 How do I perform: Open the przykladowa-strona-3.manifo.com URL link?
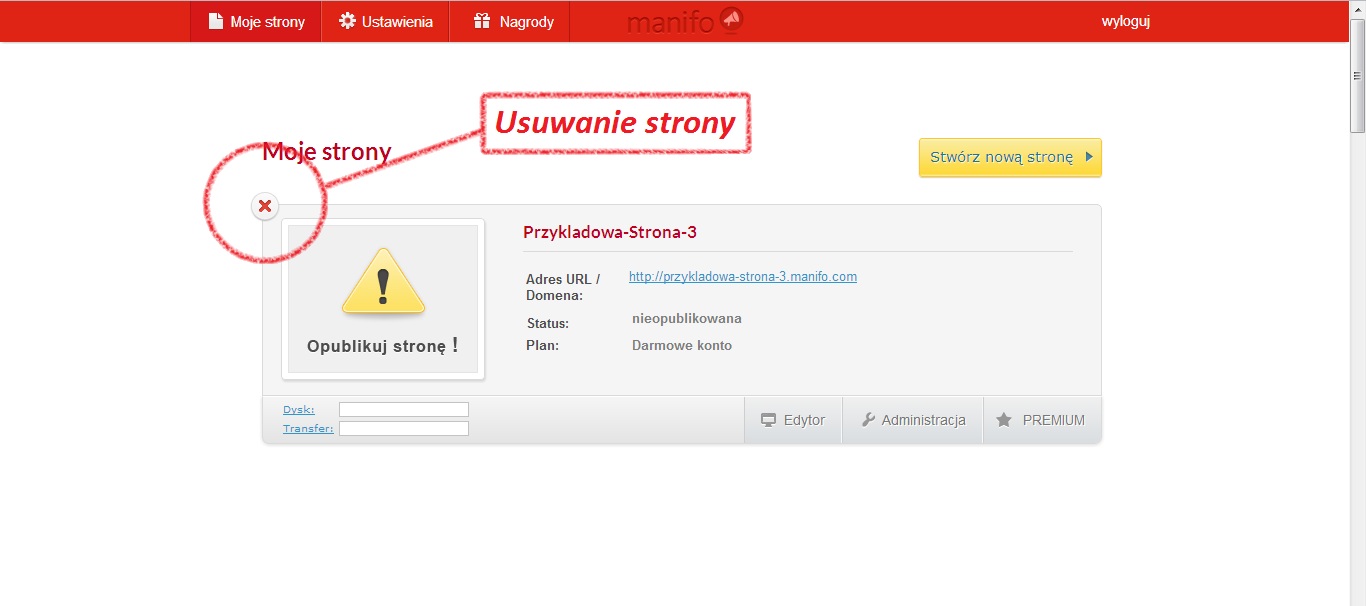coord(742,277)
